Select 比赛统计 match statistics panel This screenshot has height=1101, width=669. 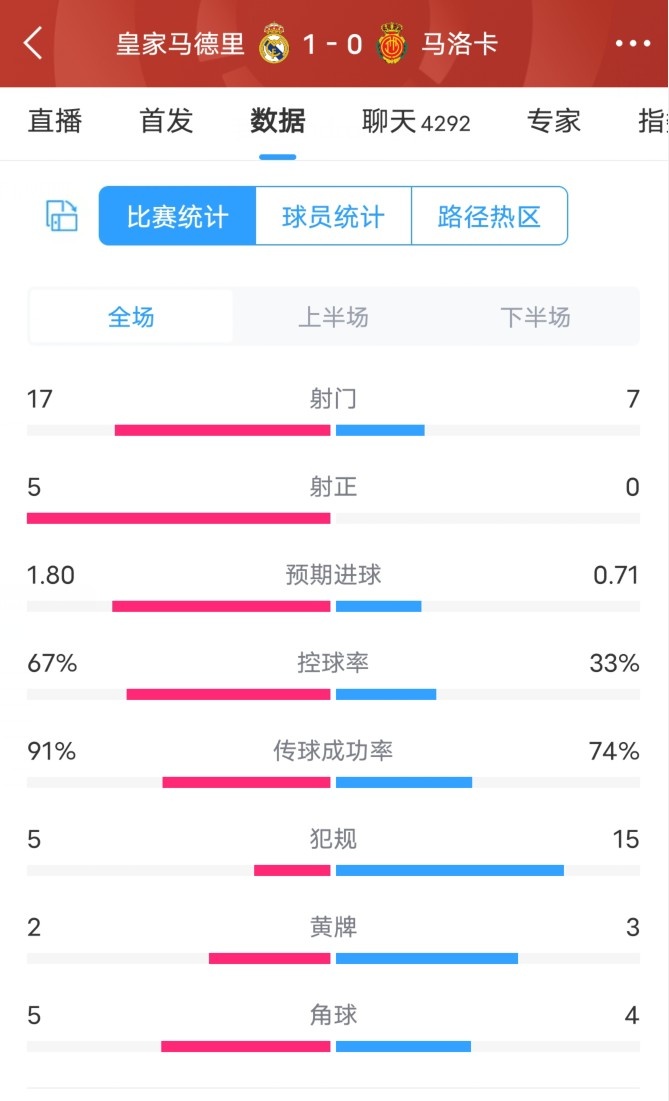(176, 216)
